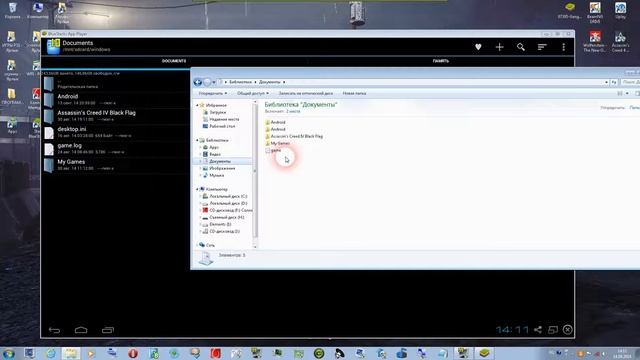Expand the Сеть tree group

coord(197,245)
